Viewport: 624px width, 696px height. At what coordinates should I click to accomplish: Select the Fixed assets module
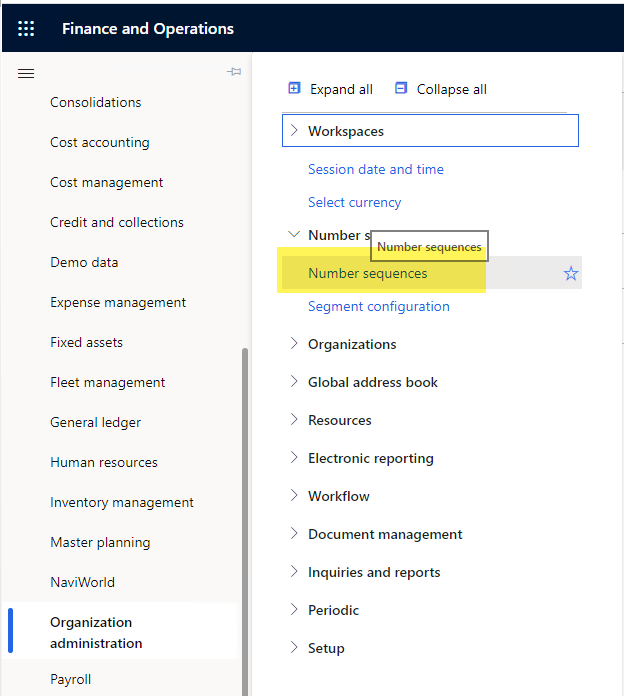[87, 342]
